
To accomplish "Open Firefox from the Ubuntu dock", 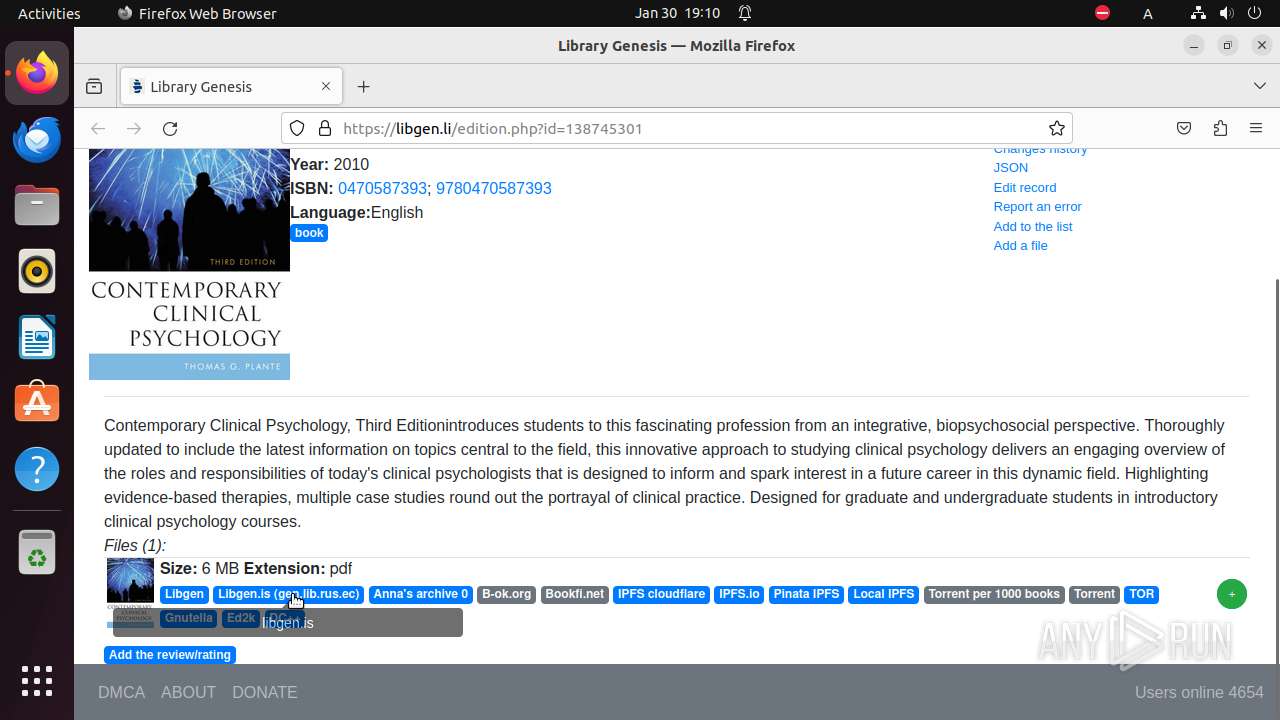I will click(37, 73).
